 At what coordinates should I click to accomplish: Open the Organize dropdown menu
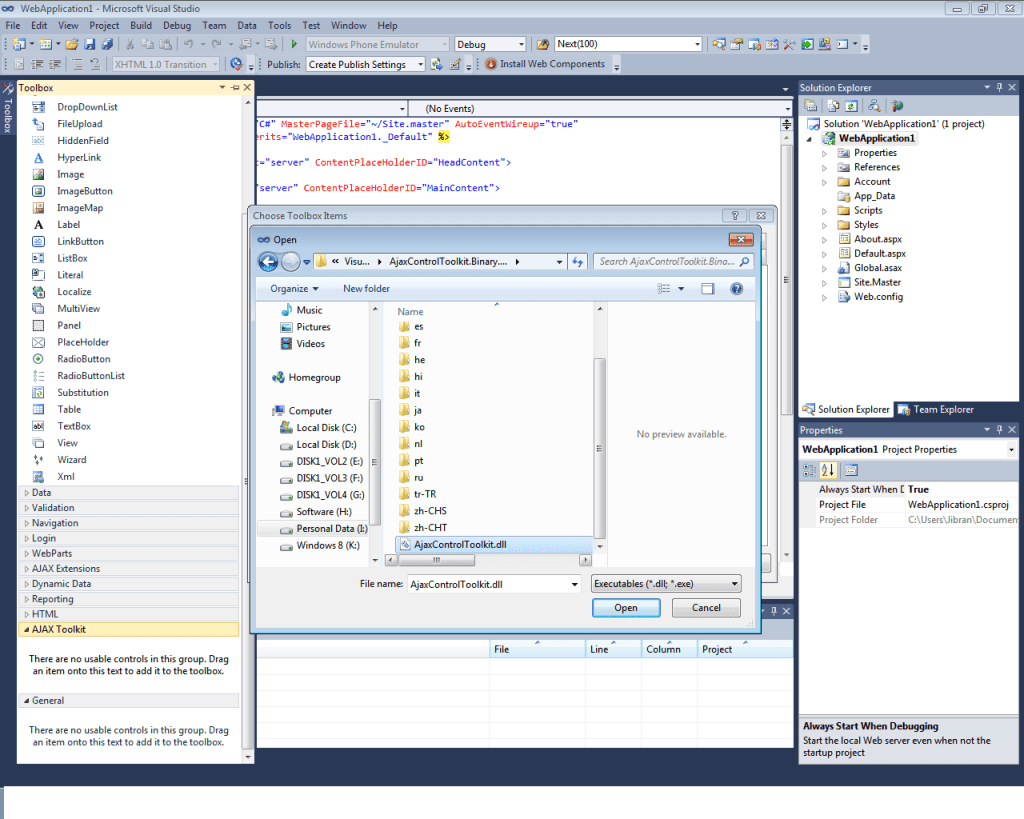pos(295,289)
